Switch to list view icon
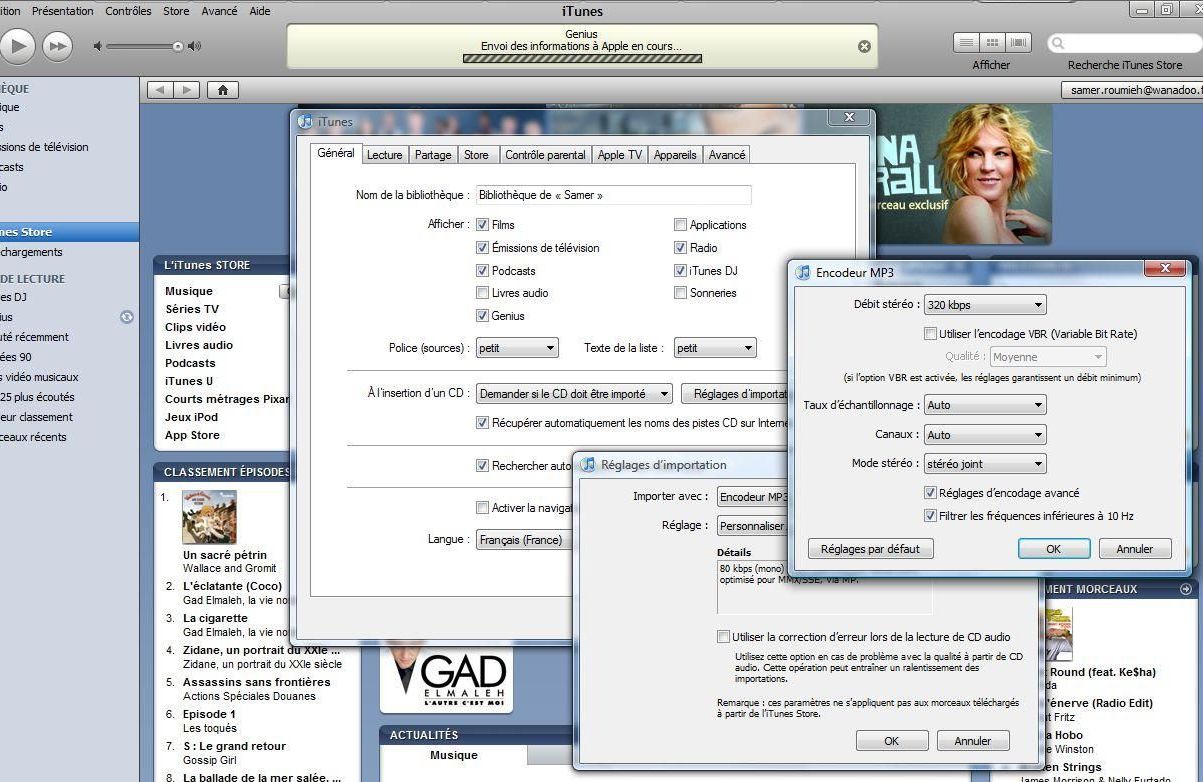Image resolution: width=1203 pixels, height=782 pixels. 966,42
